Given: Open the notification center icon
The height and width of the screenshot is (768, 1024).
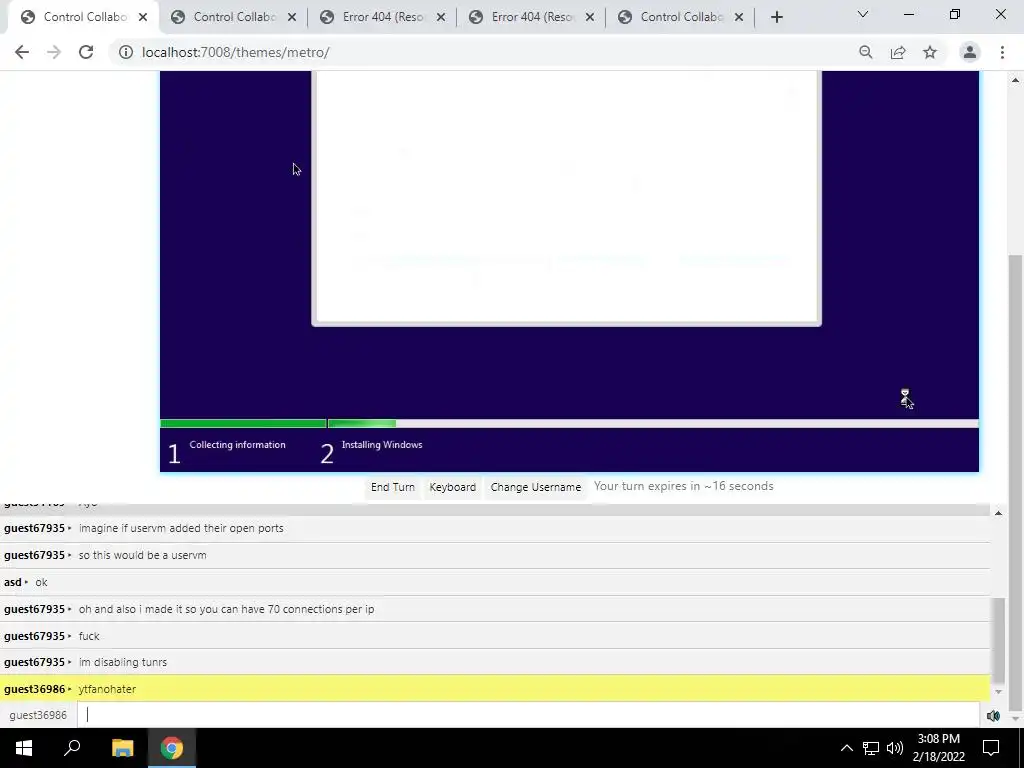Looking at the screenshot, I should (991, 748).
